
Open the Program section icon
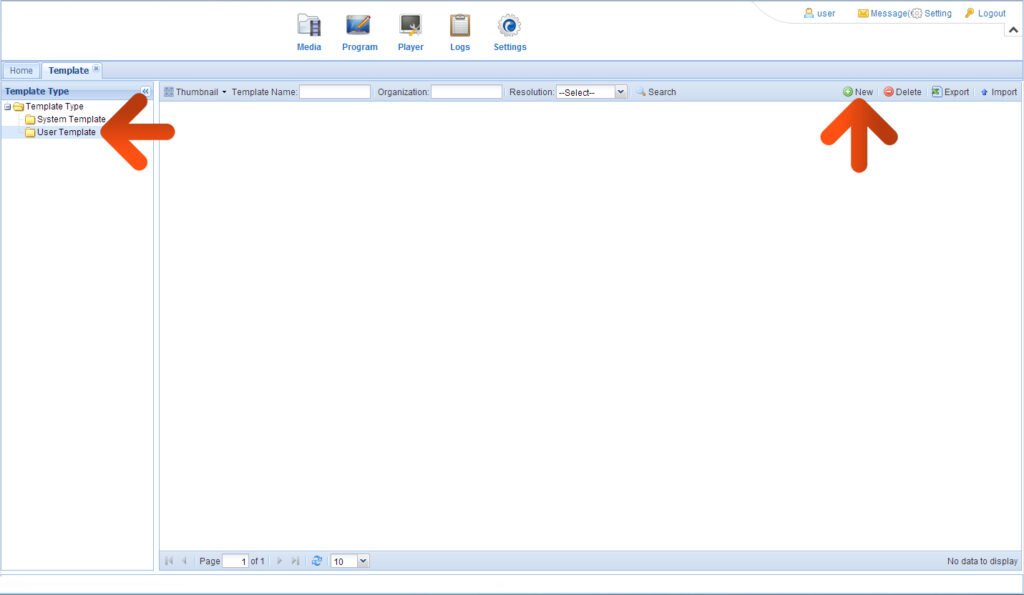tap(359, 26)
